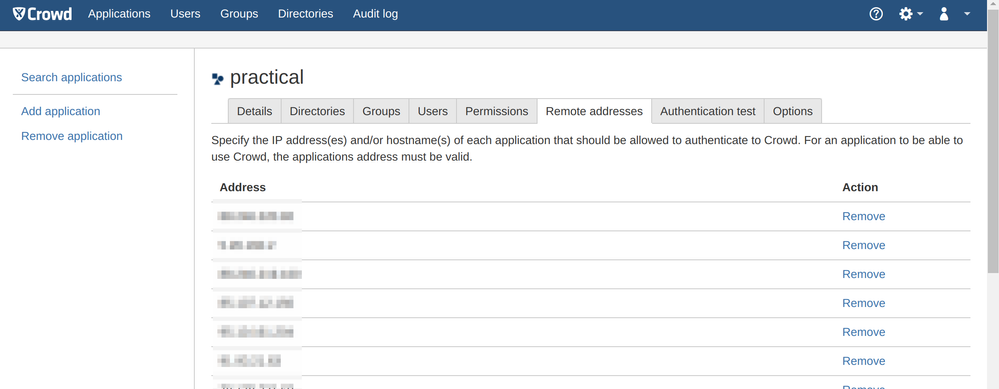Screen dimensions: 999x389
Task: Open the Authentication test tab
Action: 707,111
